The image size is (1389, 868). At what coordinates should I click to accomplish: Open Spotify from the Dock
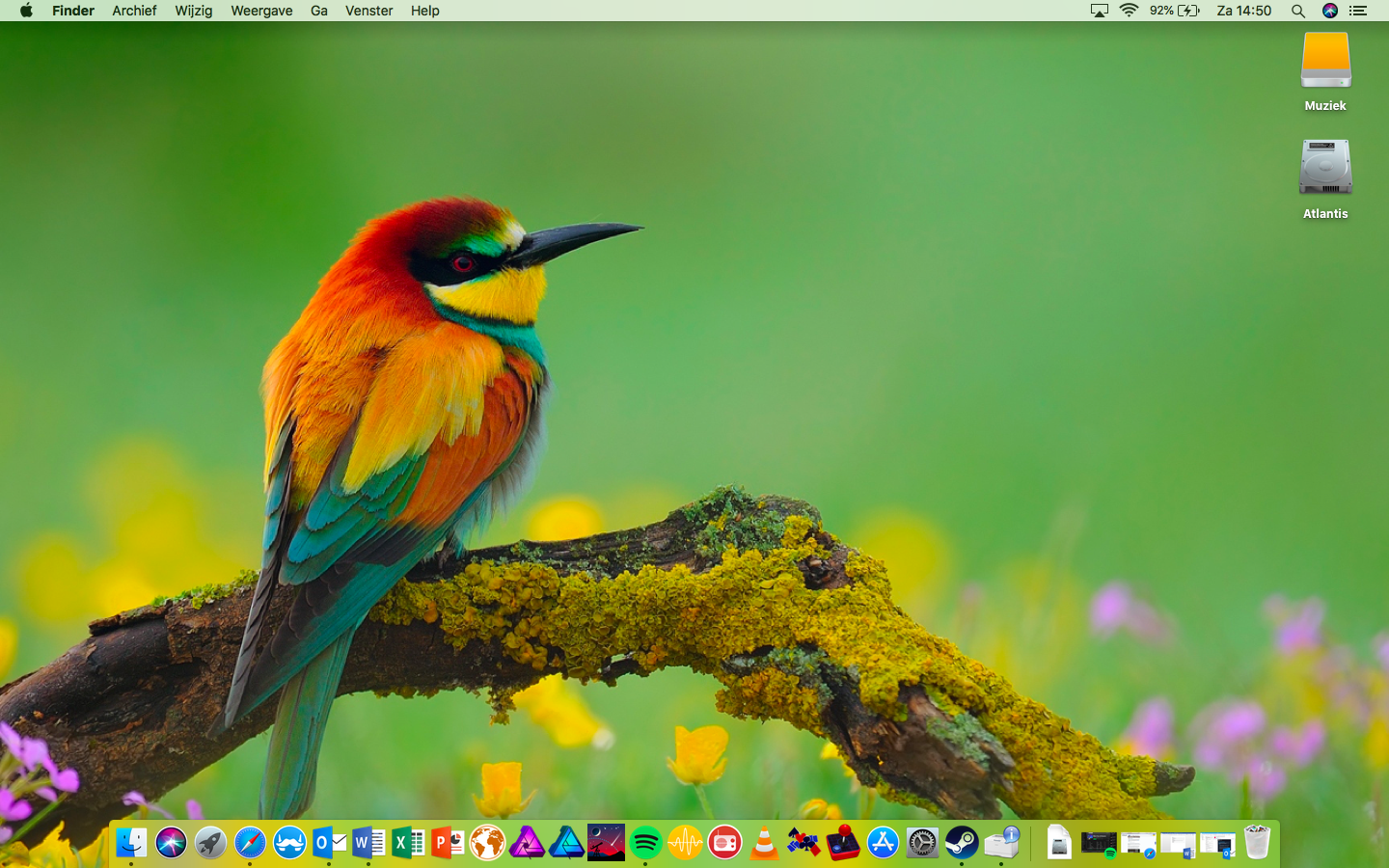645,844
